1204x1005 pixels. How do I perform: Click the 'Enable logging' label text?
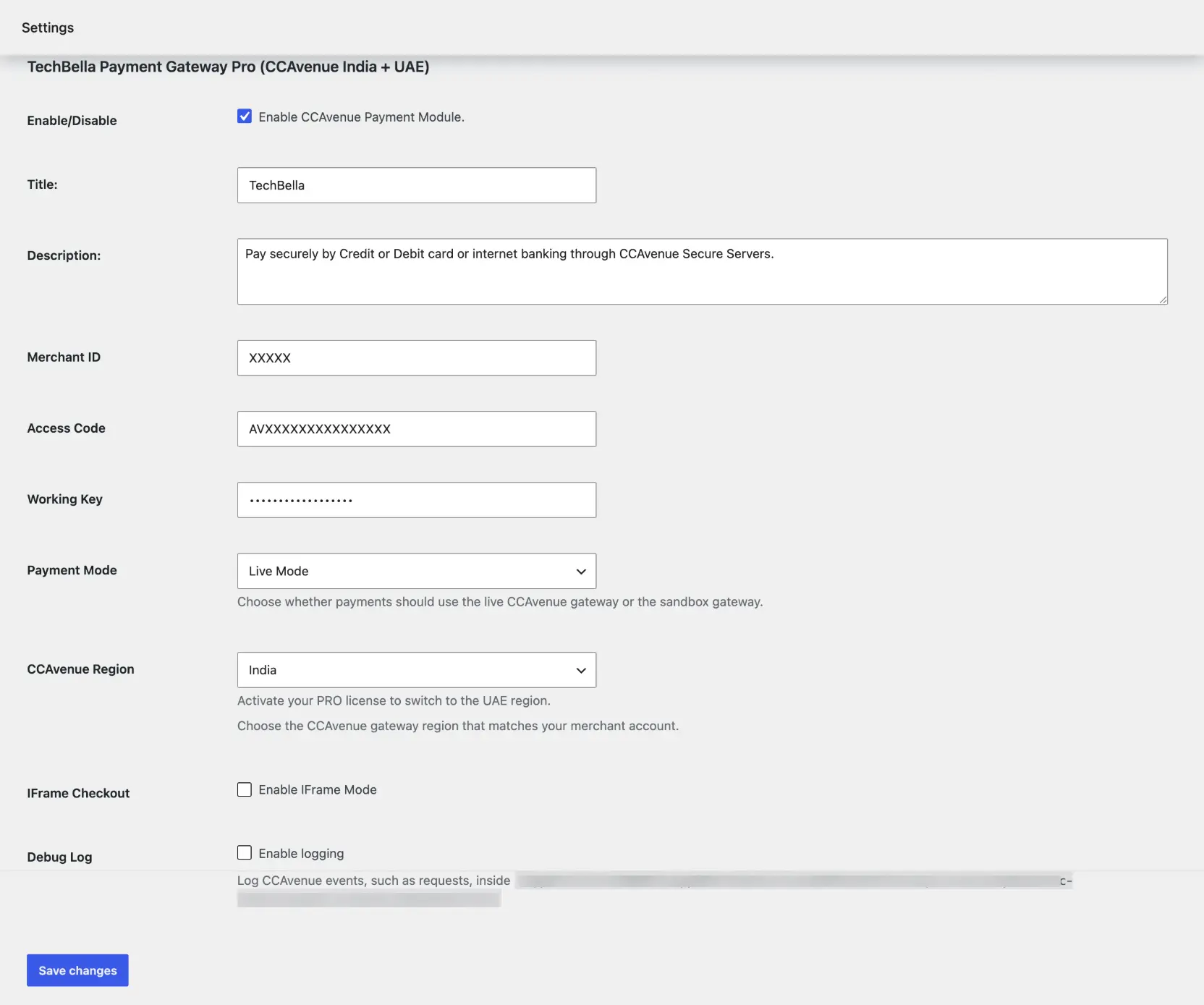[301, 854]
